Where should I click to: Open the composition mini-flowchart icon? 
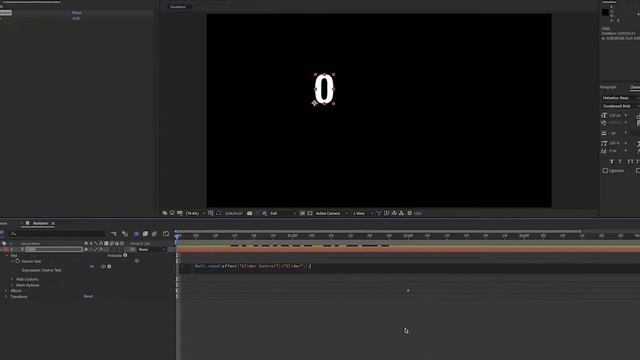tap(113, 234)
